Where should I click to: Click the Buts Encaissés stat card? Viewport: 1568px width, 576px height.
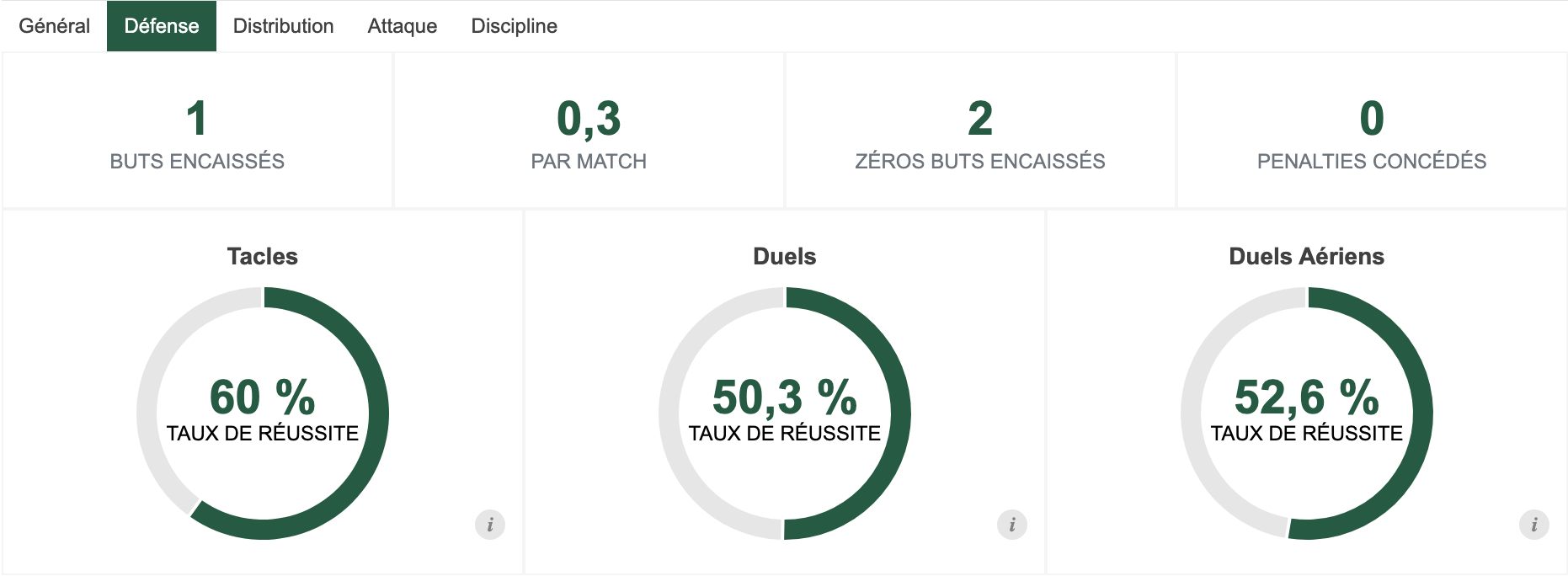point(197,131)
